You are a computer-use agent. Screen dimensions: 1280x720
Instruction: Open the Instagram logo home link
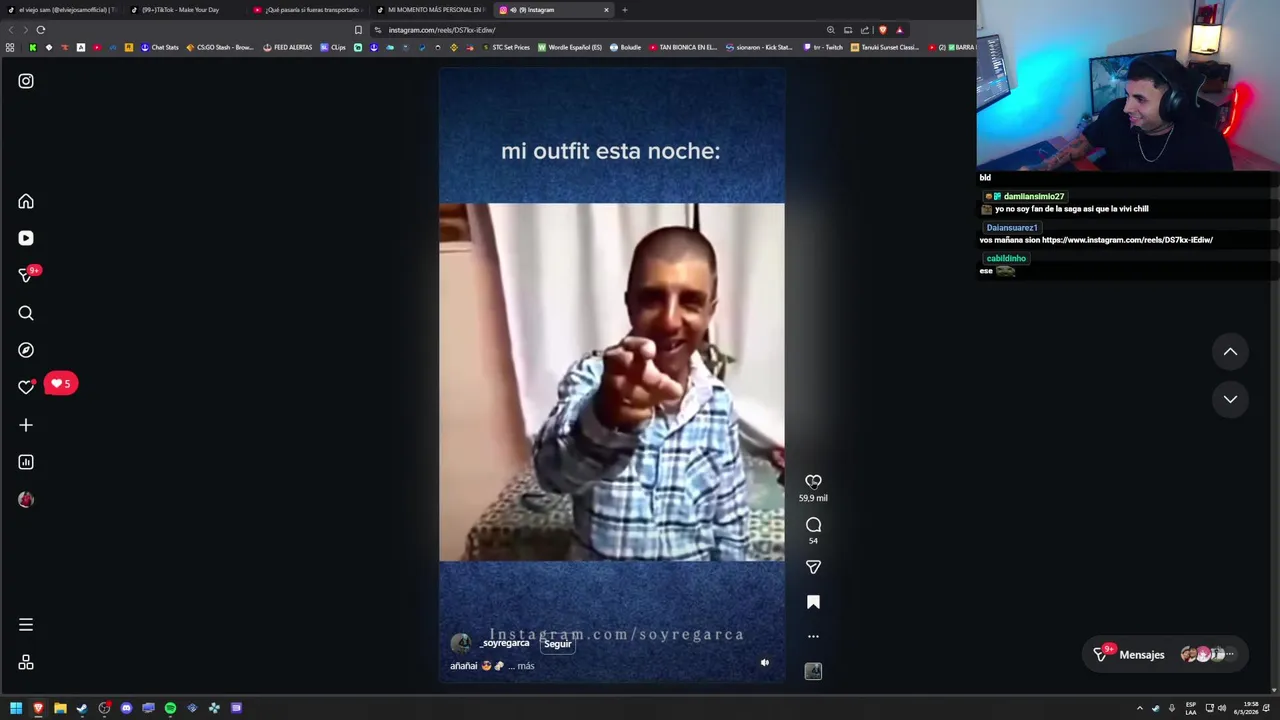coord(26,81)
